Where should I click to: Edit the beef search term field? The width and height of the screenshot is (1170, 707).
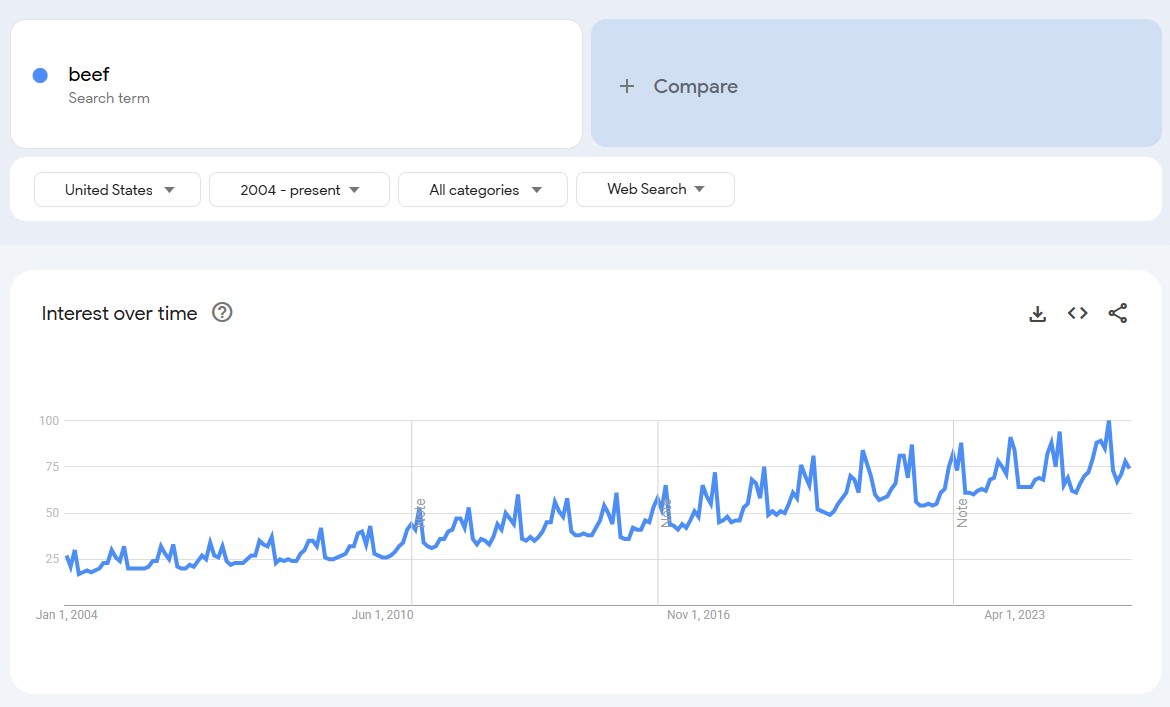[x=296, y=84]
